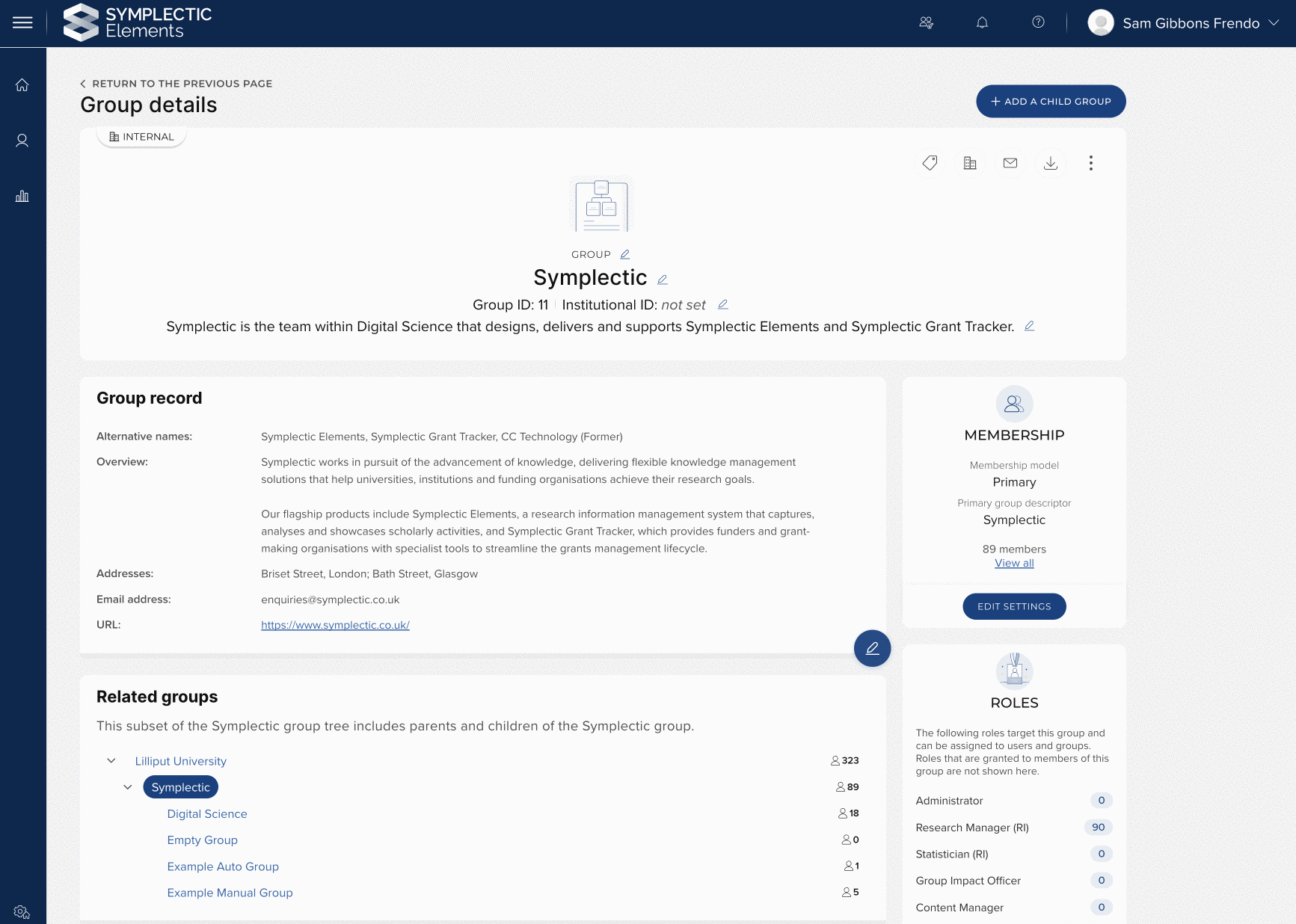Viewport: 1296px width, 924px height.
Task: Click the Digital Science member count 18
Action: tap(849, 813)
